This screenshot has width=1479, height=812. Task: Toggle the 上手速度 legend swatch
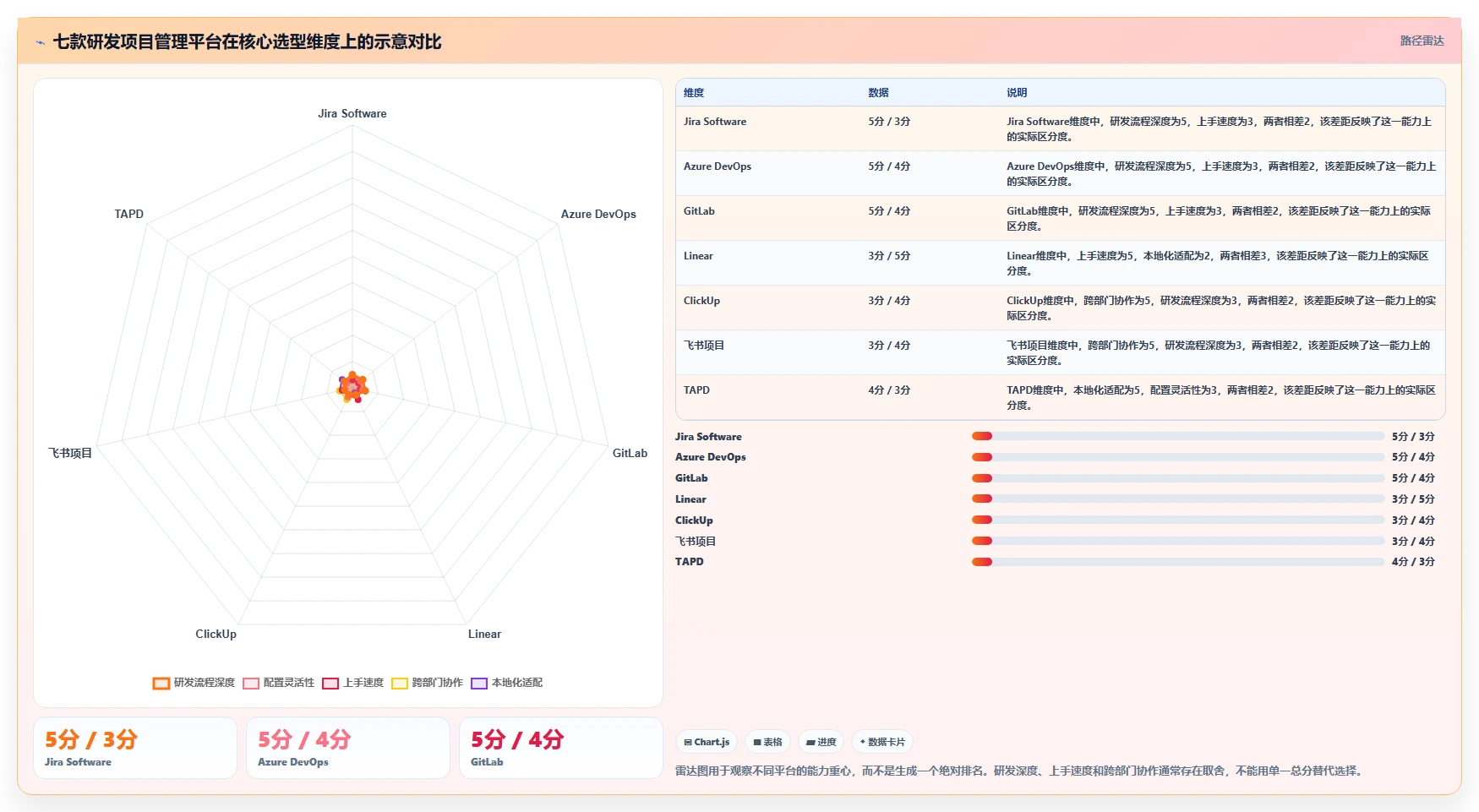330,684
